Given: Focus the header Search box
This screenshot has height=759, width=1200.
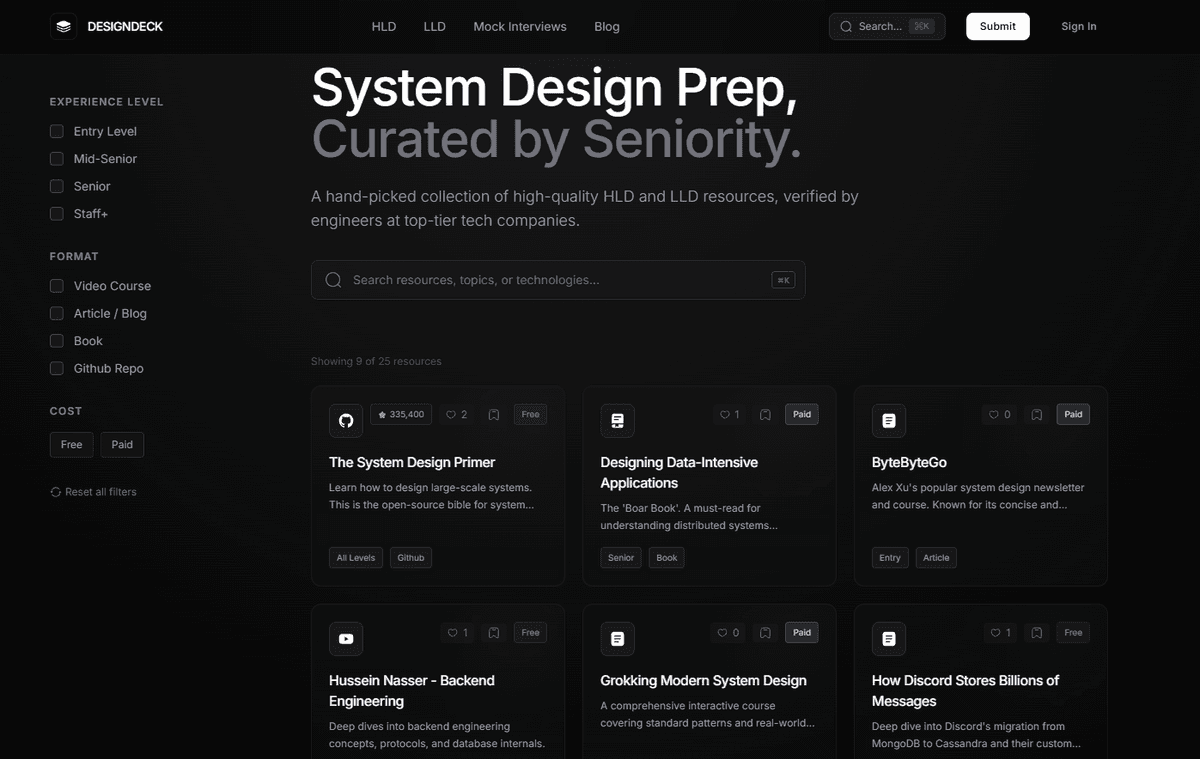Looking at the screenshot, I should (x=887, y=26).
